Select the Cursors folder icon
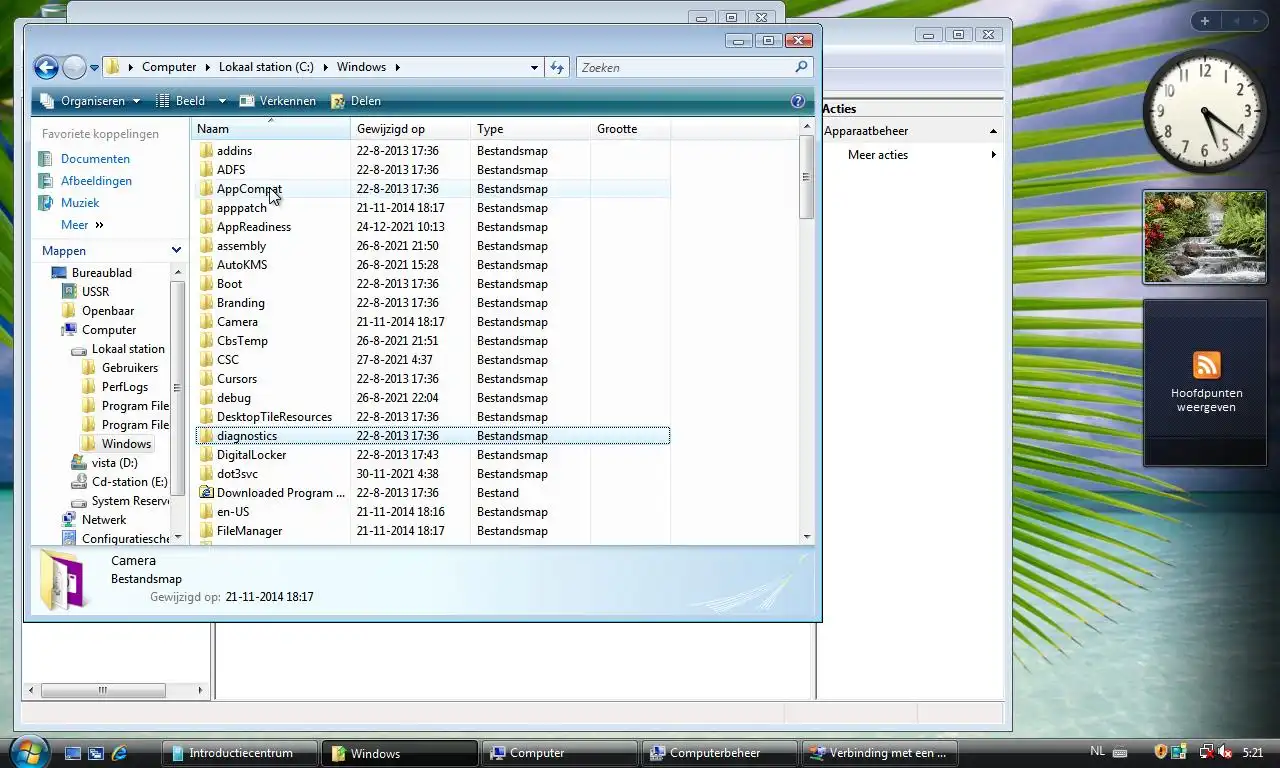Screen dimensions: 1280x768 point(206,379)
